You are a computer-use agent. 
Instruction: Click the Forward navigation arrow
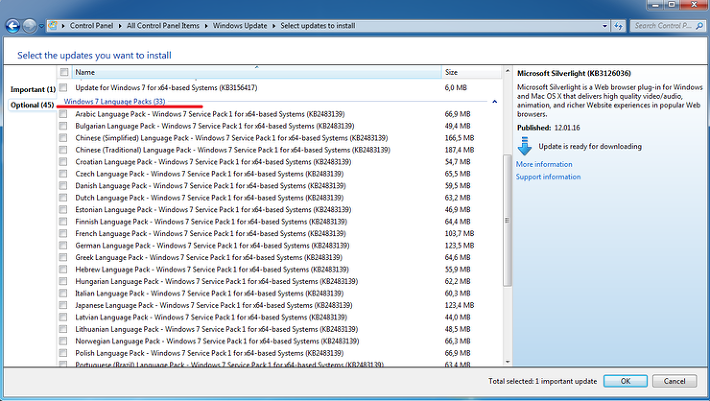pos(29,26)
